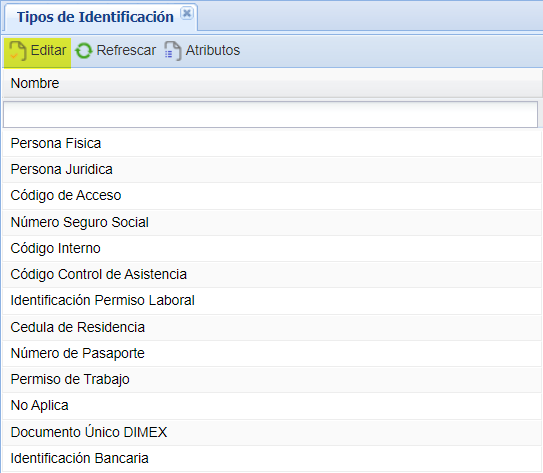Select the Identificación Bancaria row
This screenshot has width=543, height=473.
pyautogui.click(x=272, y=458)
